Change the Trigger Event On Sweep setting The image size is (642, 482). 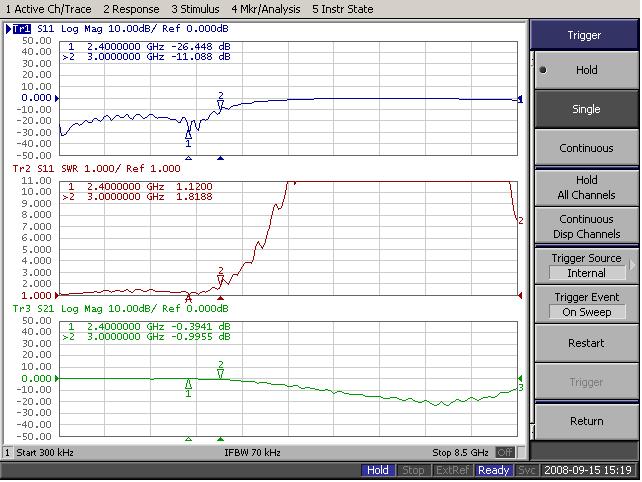[x=585, y=304]
